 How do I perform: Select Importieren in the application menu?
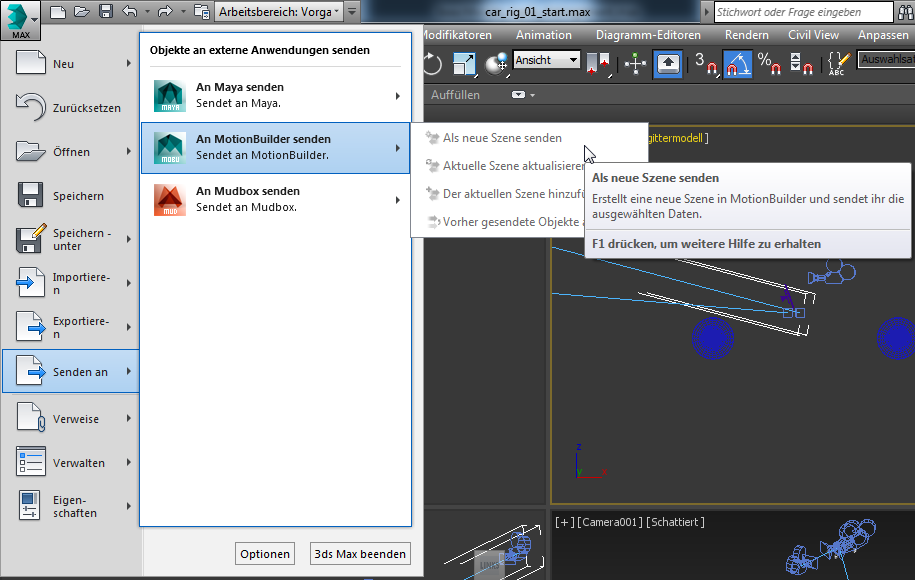[x=71, y=284]
